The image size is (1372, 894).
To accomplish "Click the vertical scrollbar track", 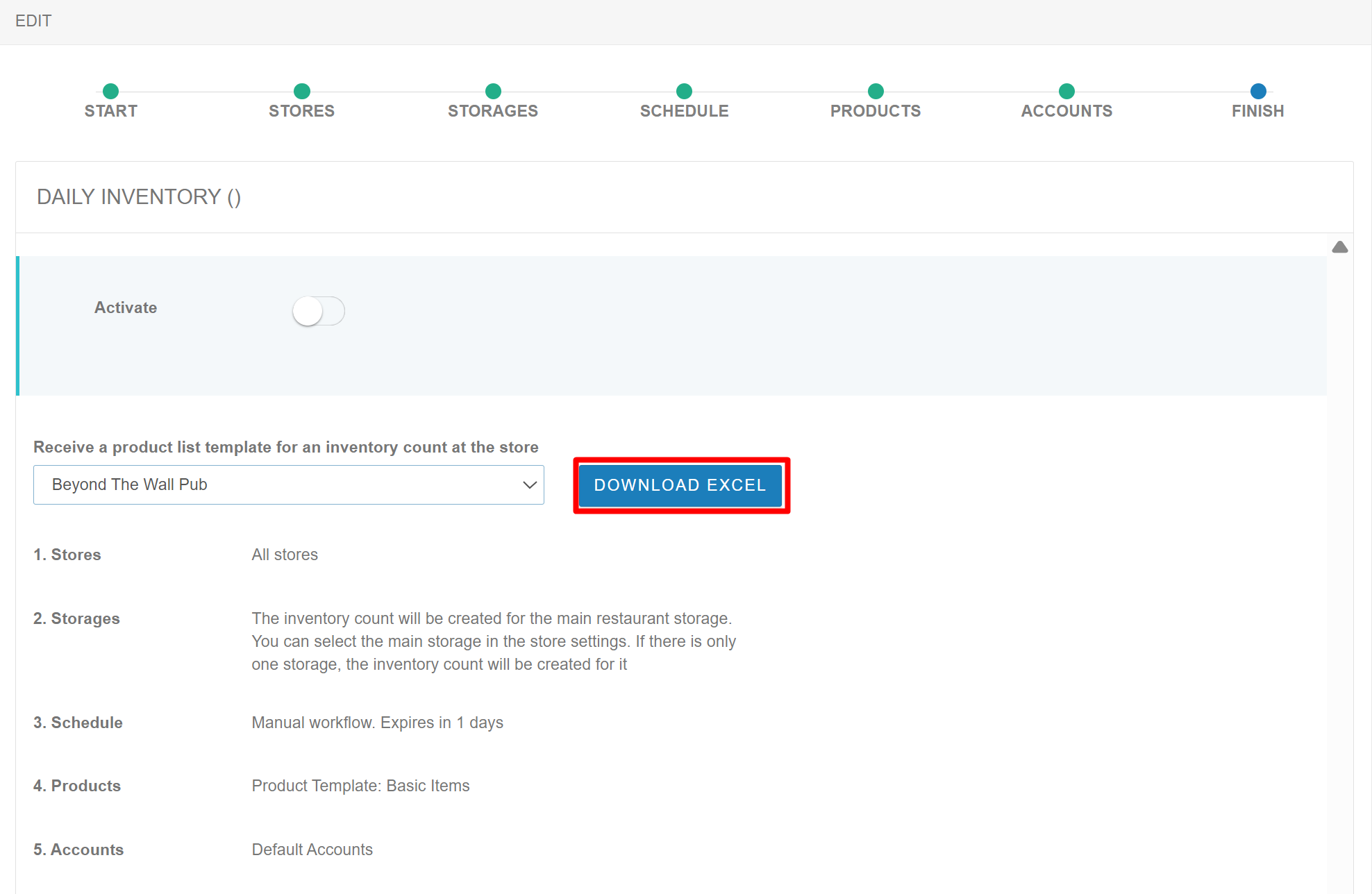I will click(x=1339, y=555).
